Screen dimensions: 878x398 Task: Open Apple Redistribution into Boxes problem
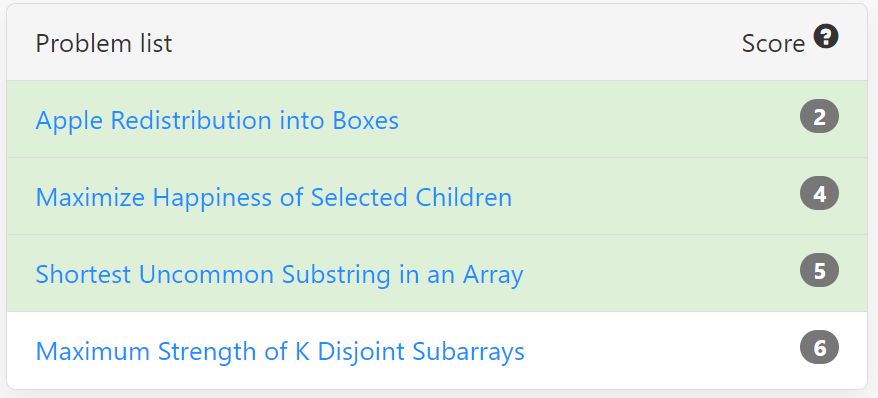(217, 120)
